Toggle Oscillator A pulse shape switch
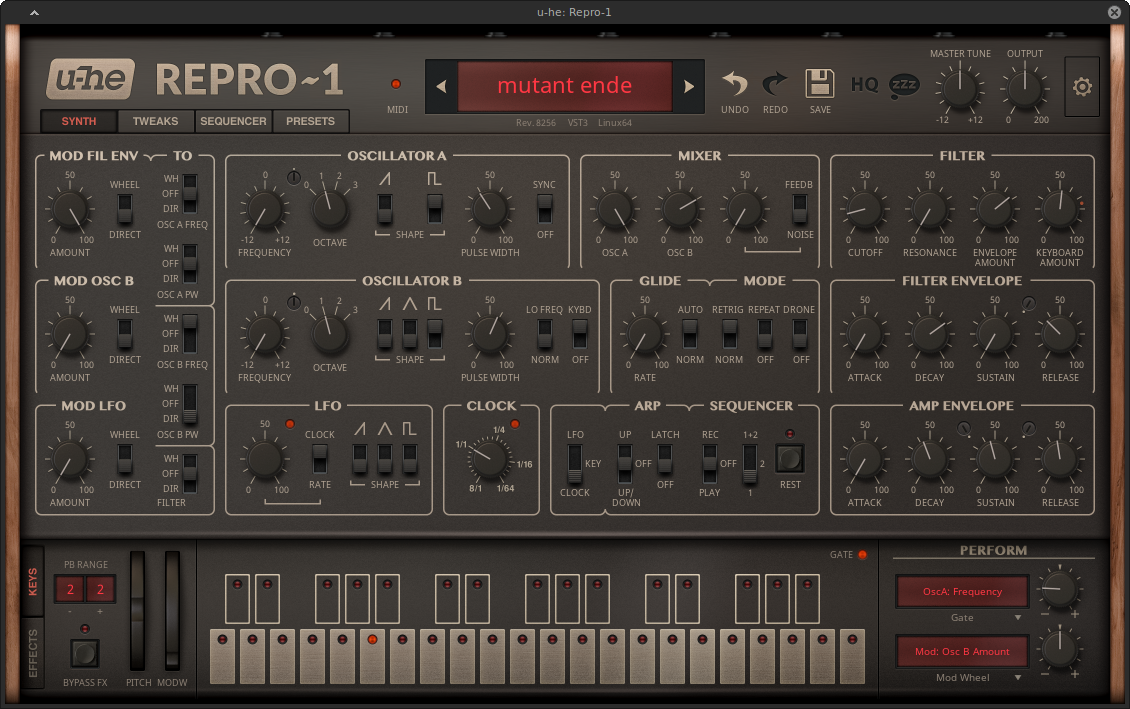 coord(435,208)
